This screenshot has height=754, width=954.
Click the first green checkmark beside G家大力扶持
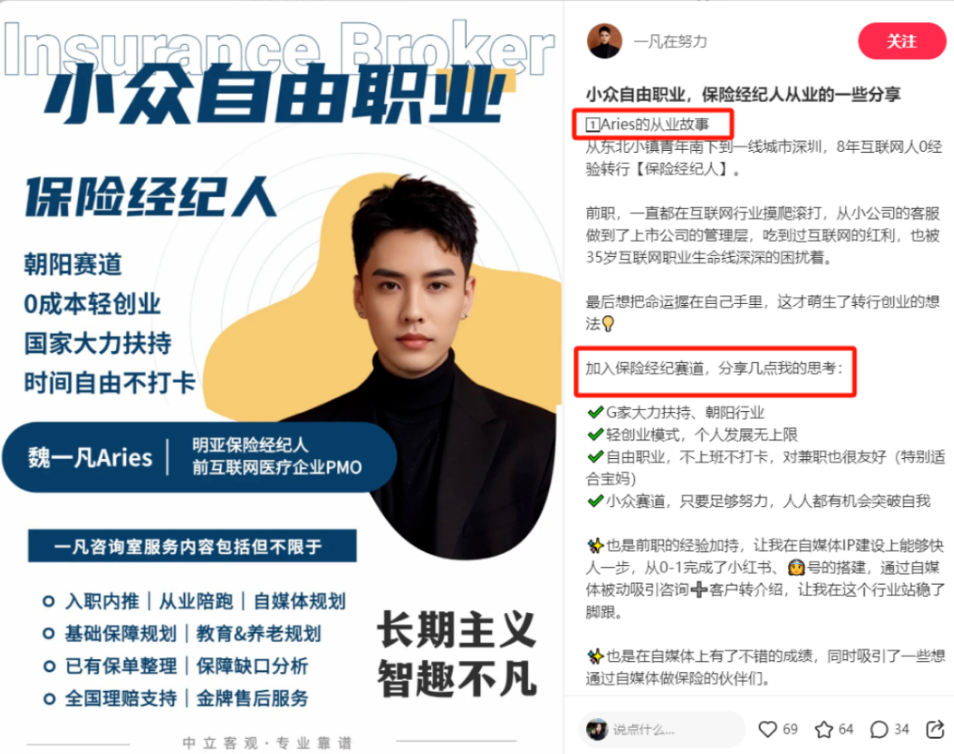coord(596,413)
